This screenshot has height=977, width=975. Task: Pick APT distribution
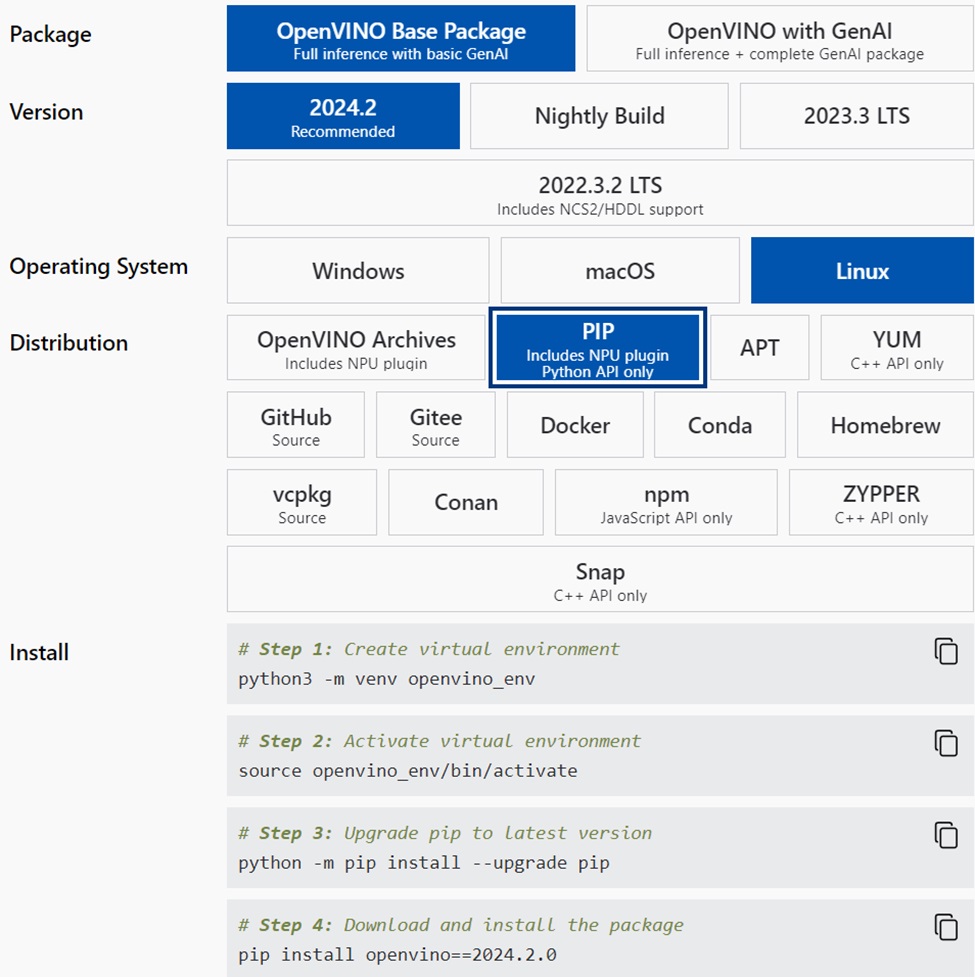click(x=759, y=348)
